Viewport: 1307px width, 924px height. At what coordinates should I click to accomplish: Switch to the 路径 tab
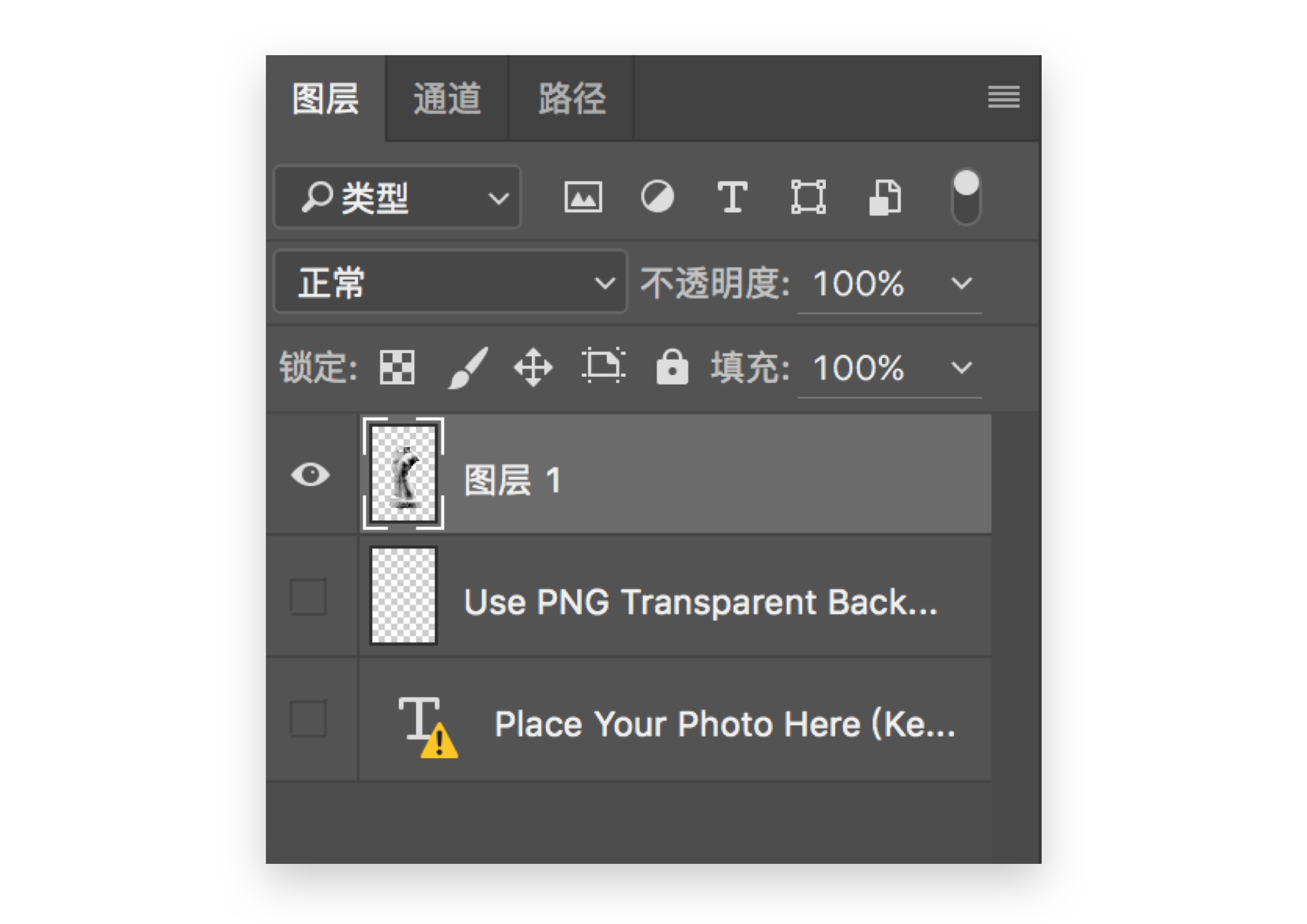pos(572,99)
